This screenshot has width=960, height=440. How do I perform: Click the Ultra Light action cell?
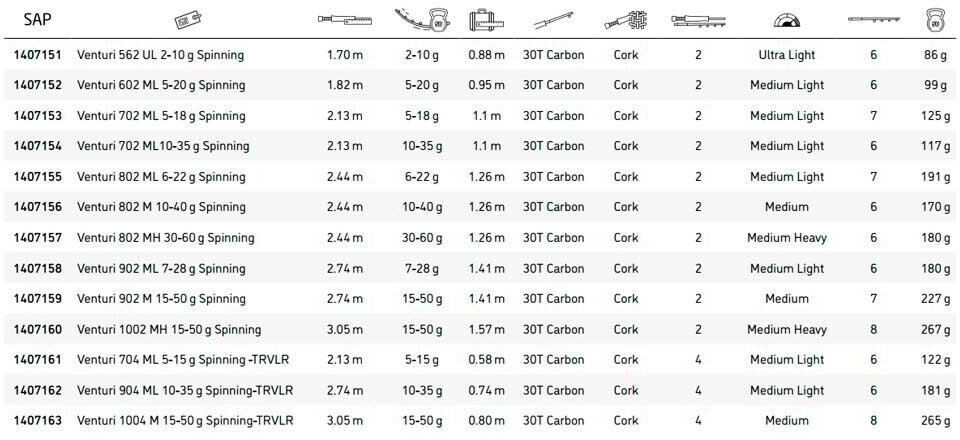tap(786, 55)
